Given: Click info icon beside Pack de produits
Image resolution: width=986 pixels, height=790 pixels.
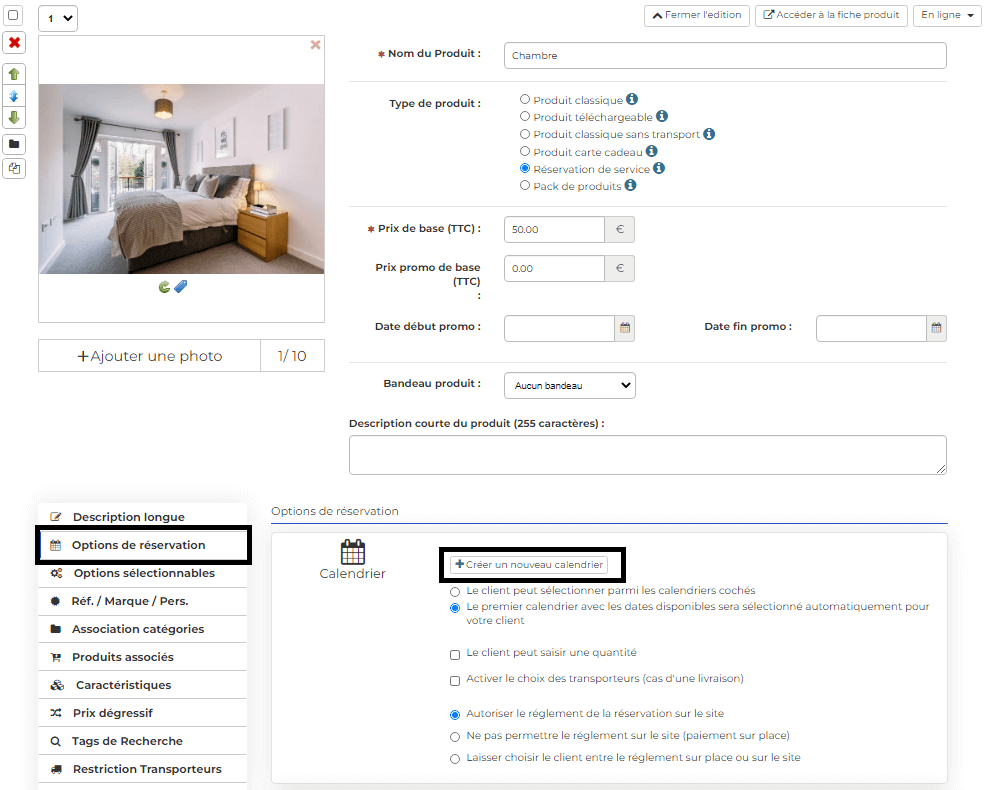Looking at the screenshot, I should tap(631, 185).
